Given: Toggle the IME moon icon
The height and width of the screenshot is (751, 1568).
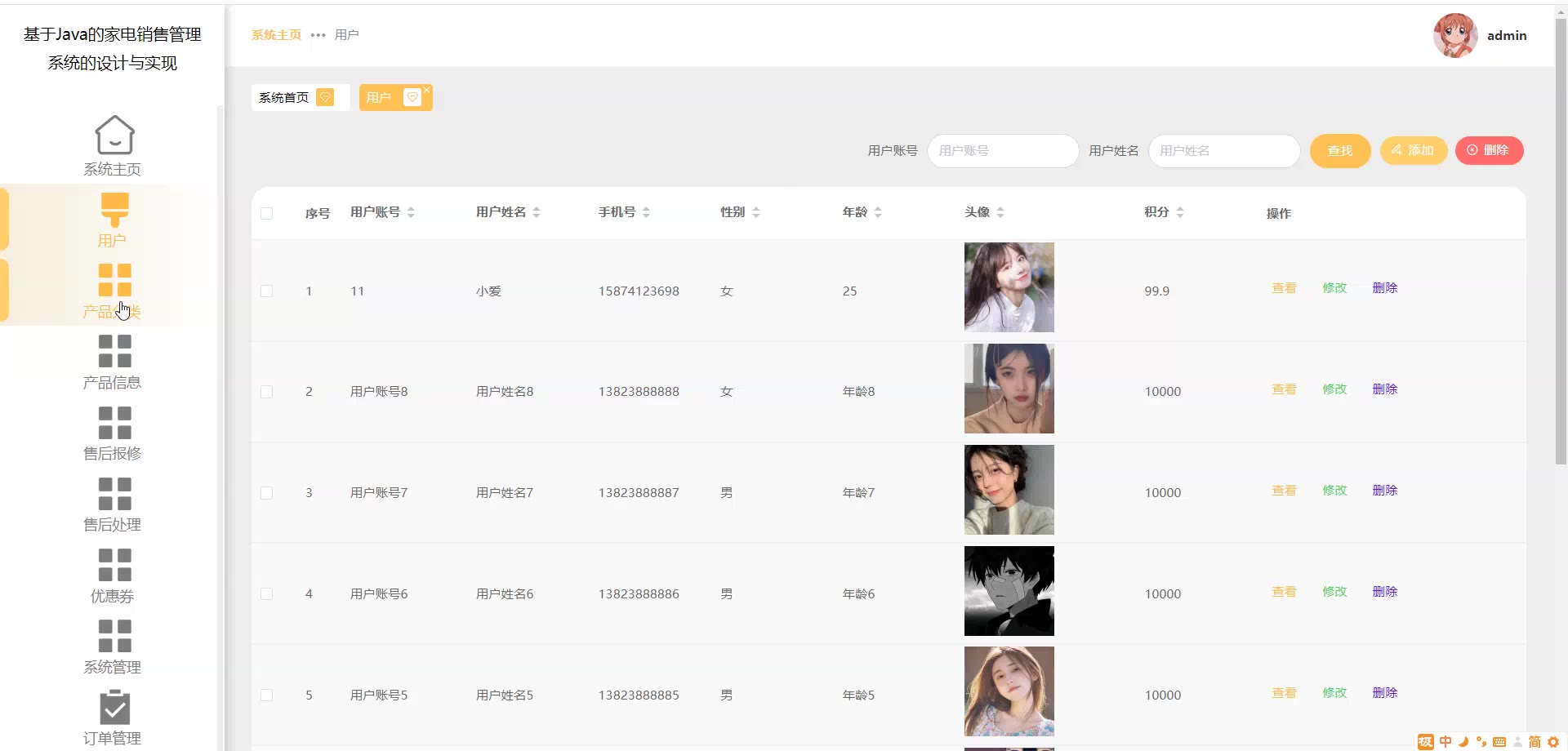Looking at the screenshot, I should pos(1463,741).
